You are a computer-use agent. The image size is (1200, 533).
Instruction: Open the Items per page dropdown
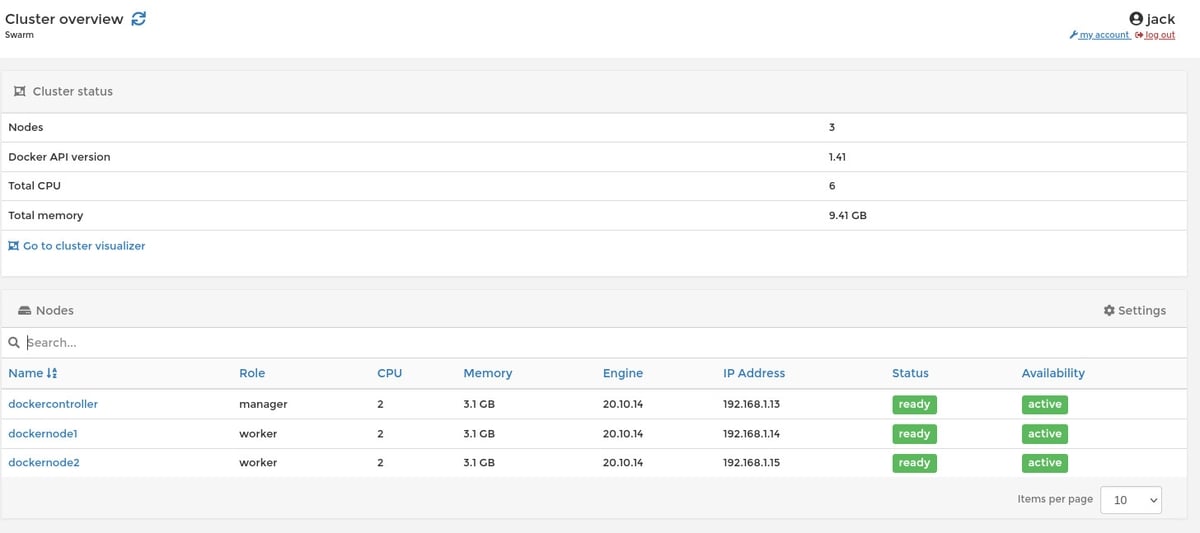point(1130,500)
